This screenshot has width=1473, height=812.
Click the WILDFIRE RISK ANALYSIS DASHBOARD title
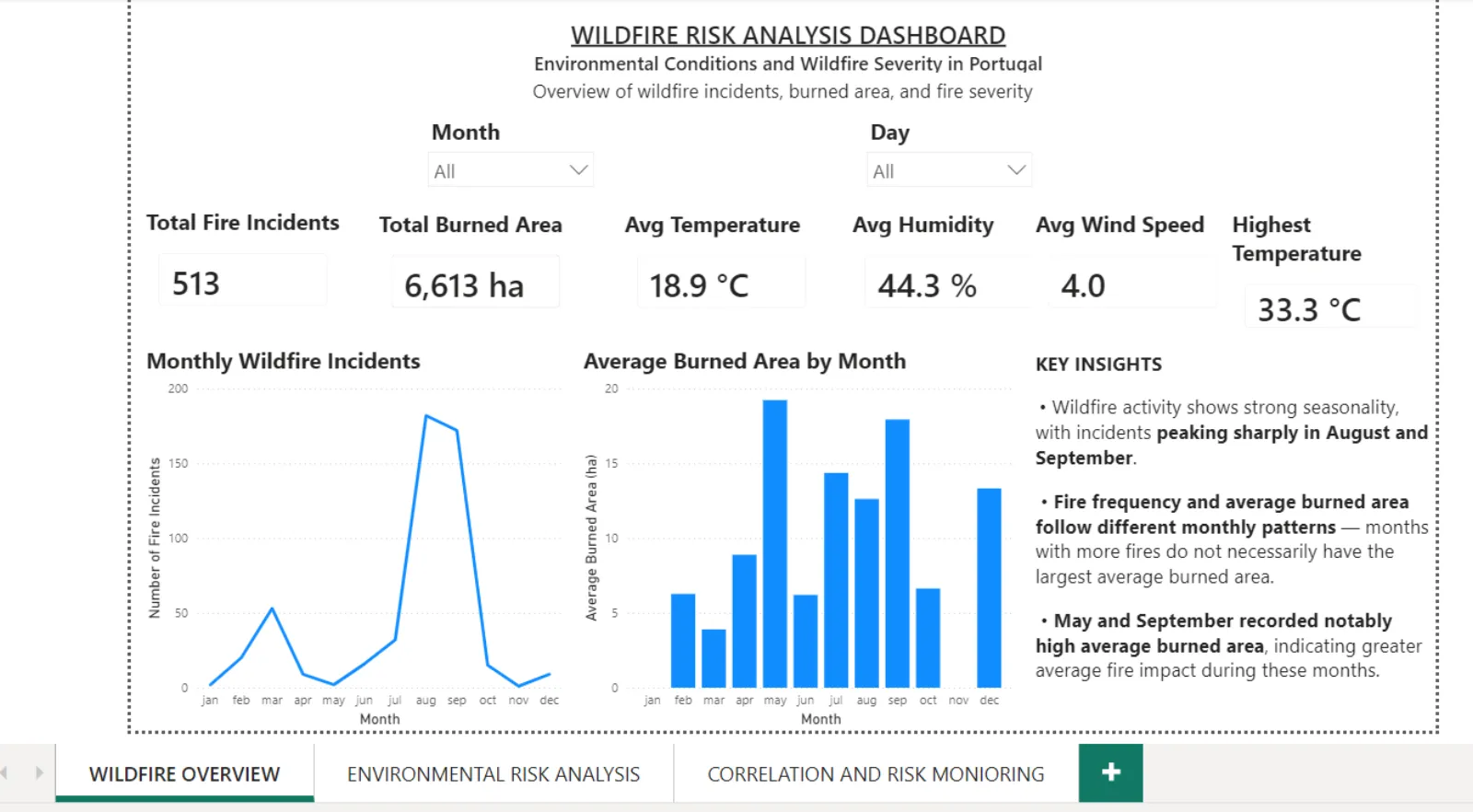[788, 35]
